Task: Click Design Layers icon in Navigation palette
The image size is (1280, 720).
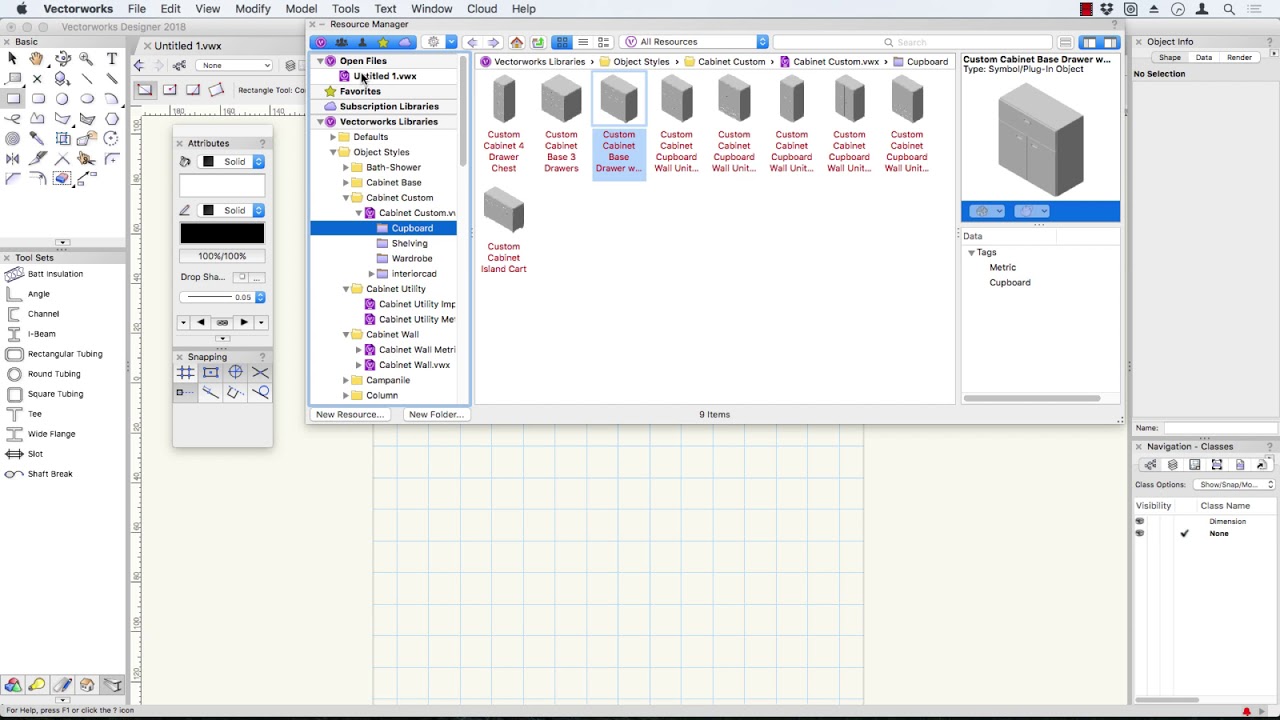Action: pyautogui.click(x=1173, y=465)
